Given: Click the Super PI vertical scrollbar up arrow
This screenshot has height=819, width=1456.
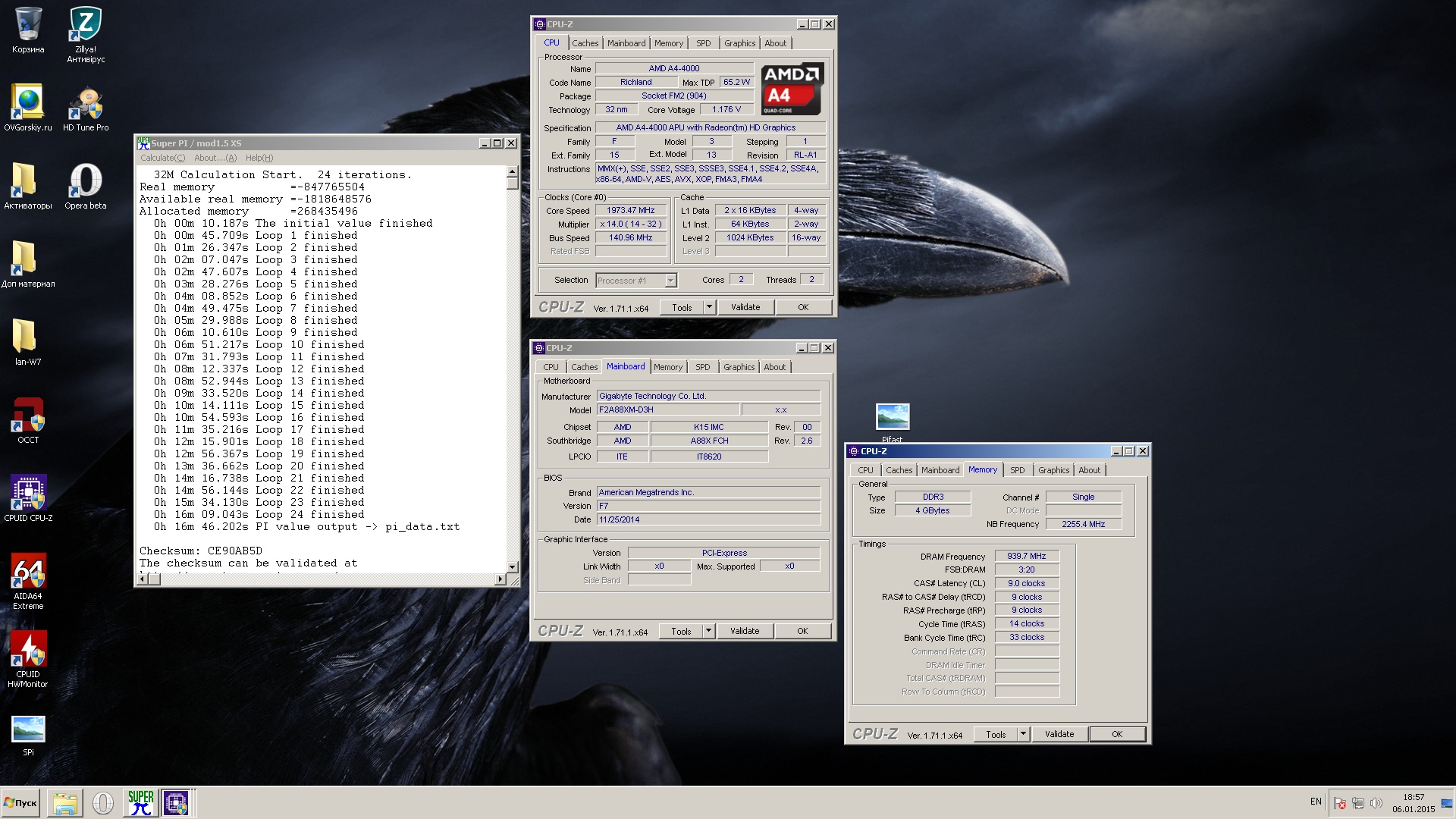Looking at the screenshot, I should pos(513,171).
